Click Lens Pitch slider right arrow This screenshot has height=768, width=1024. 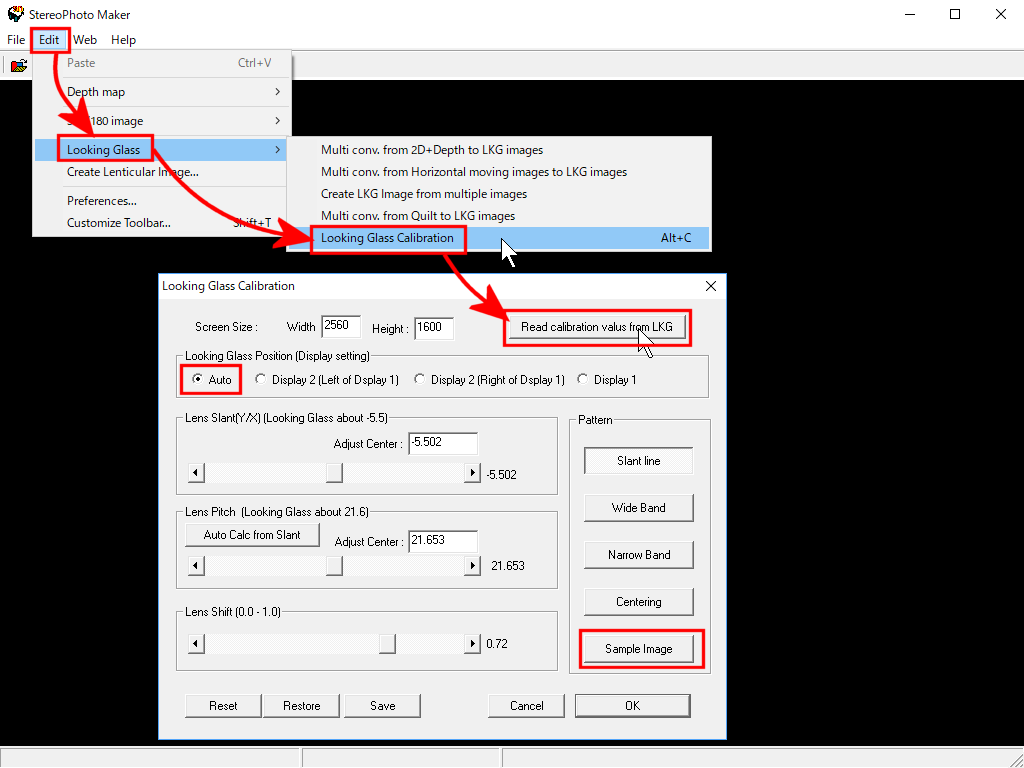(472, 566)
